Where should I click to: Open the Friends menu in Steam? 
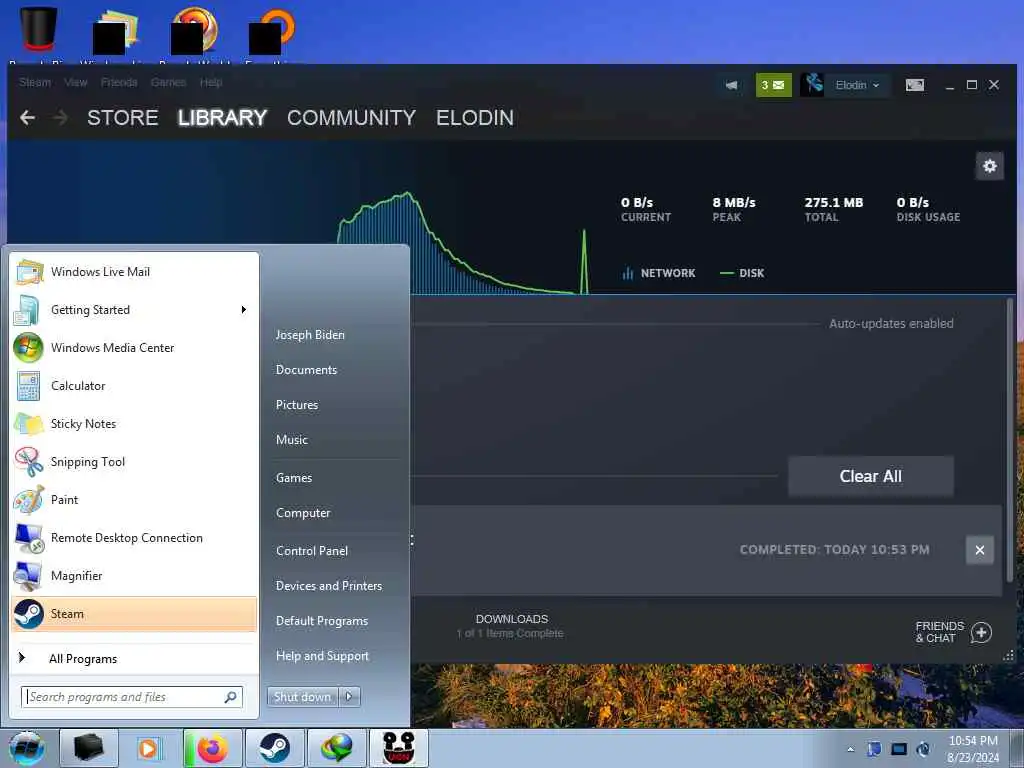119,82
